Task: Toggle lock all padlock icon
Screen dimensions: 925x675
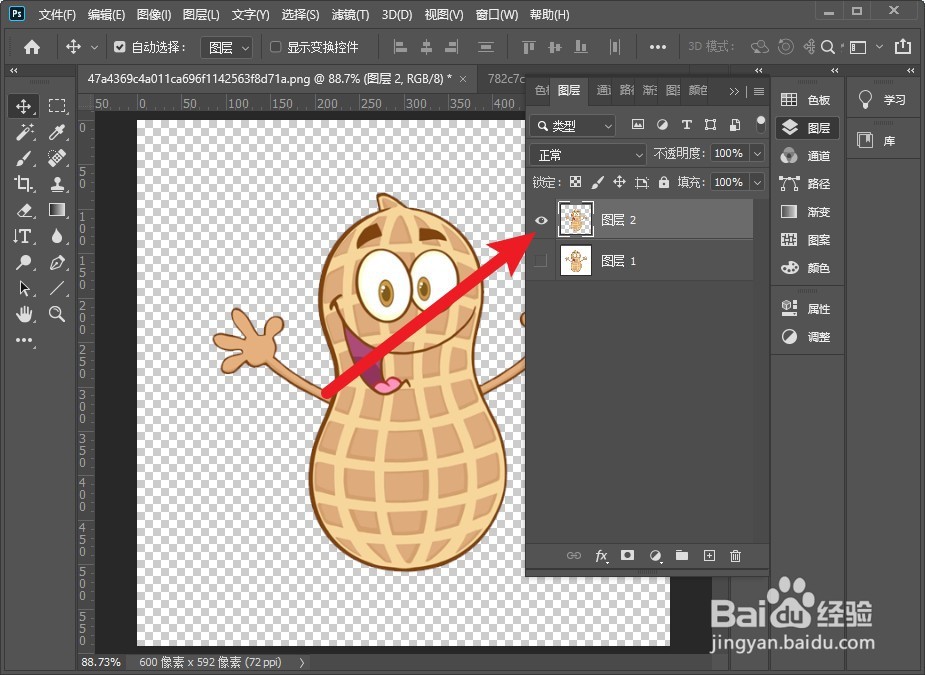Action: click(x=664, y=182)
